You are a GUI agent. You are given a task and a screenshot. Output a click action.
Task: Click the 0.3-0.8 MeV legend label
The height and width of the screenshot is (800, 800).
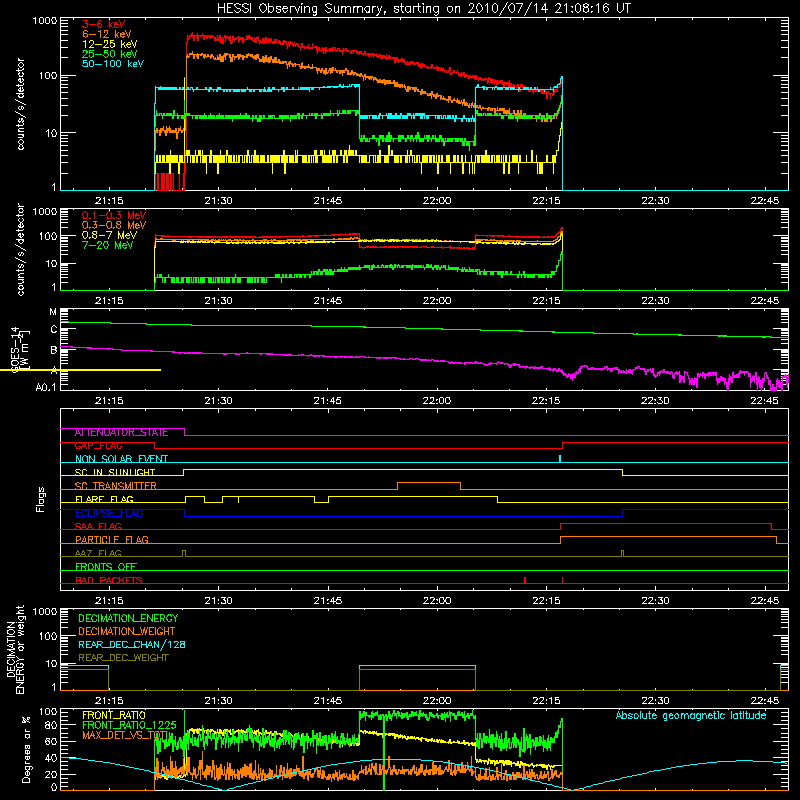pos(114,225)
